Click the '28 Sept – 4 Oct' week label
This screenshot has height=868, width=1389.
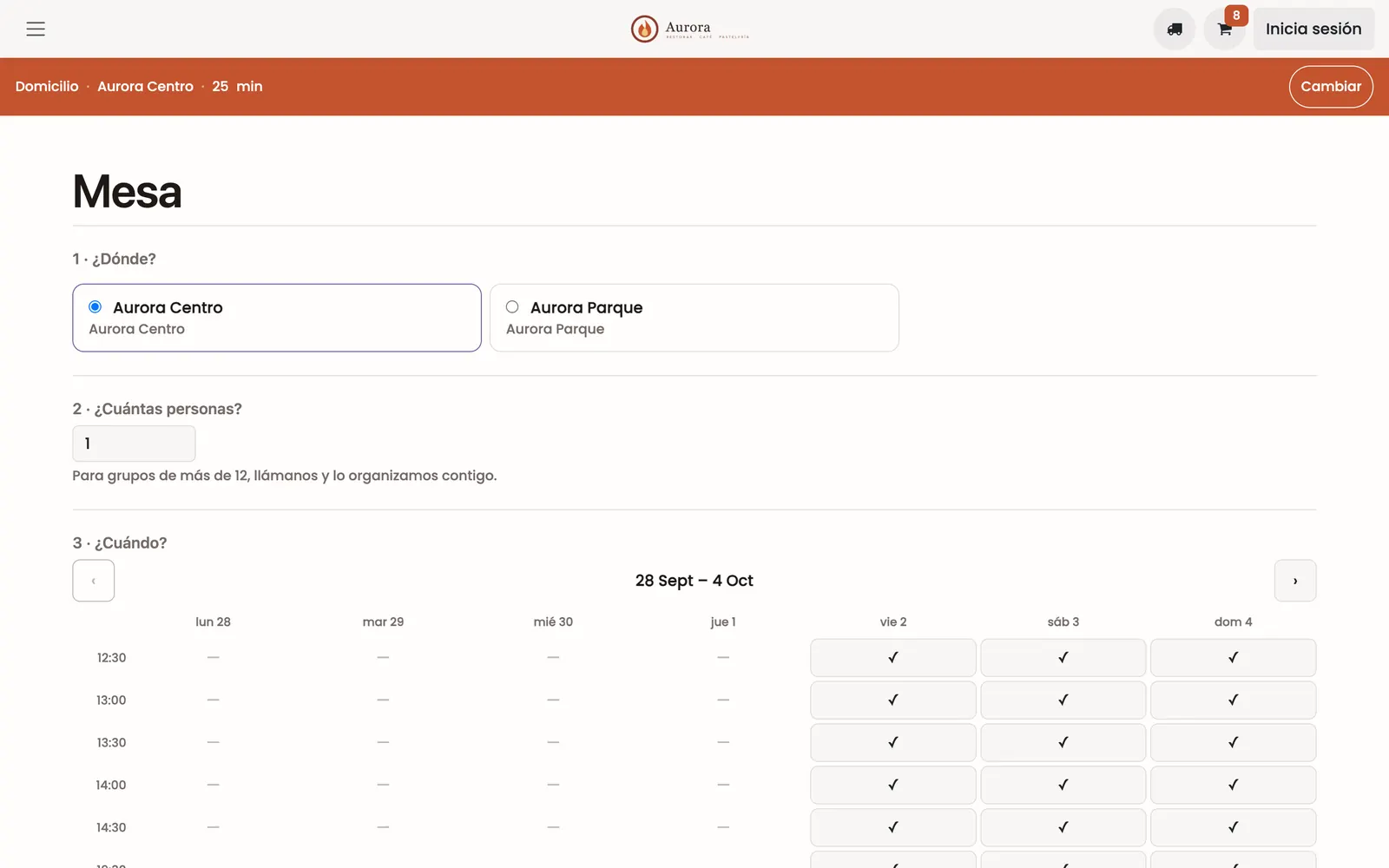click(x=694, y=581)
